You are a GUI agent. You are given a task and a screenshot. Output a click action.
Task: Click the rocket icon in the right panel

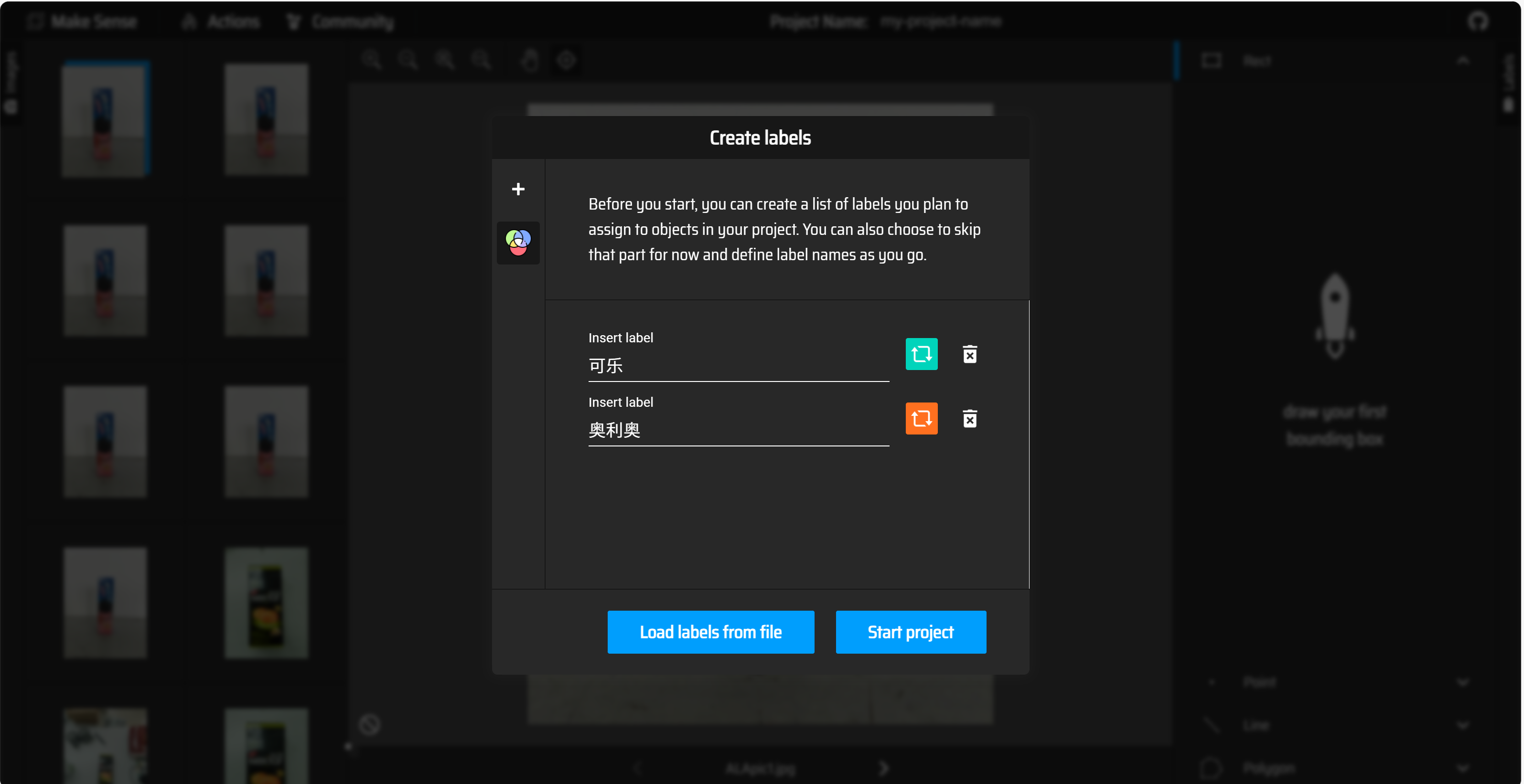(x=1335, y=315)
